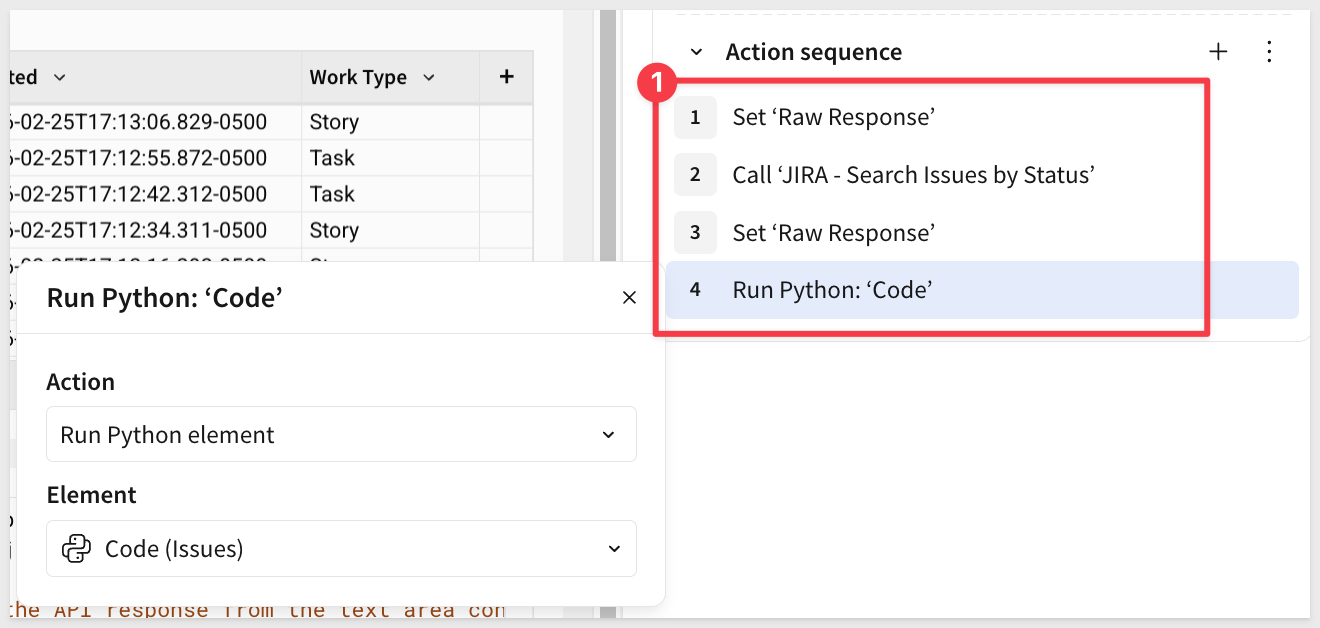This screenshot has width=1320, height=628.
Task: Click the timestamp cell ending 17:13:06.829-0500
Action: click(150, 122)
